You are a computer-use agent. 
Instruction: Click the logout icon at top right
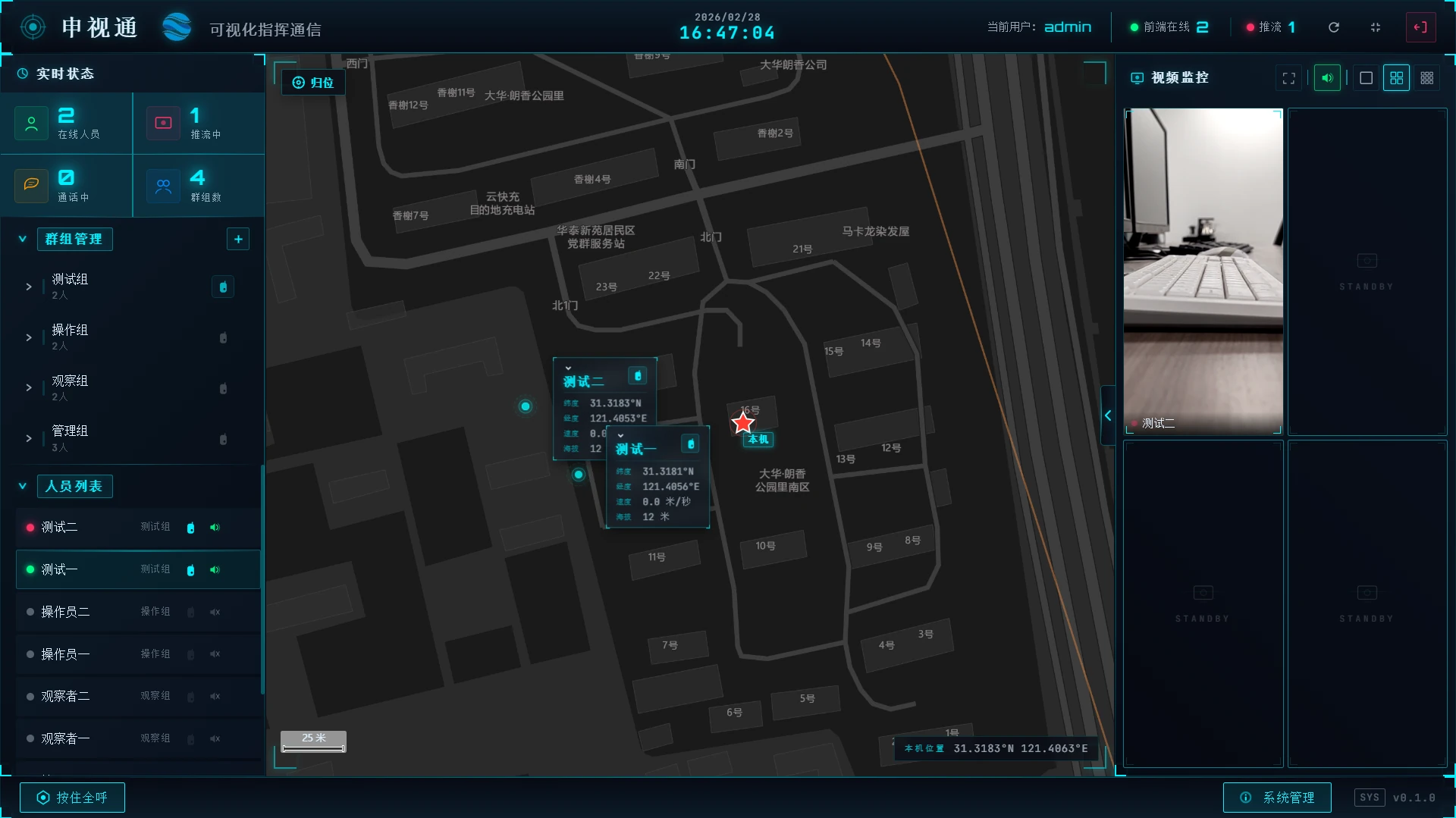coord(1420,27)
